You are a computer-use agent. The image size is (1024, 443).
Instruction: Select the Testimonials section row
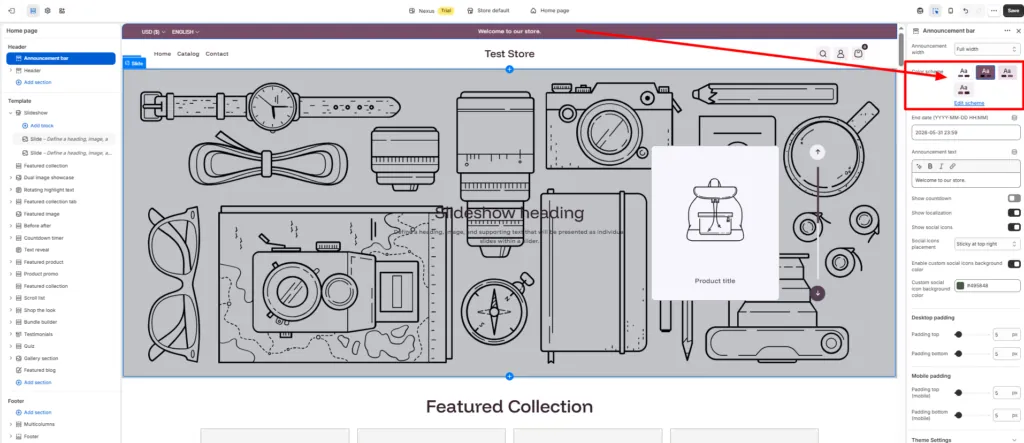pyautogui.click(x=63, y=335)
